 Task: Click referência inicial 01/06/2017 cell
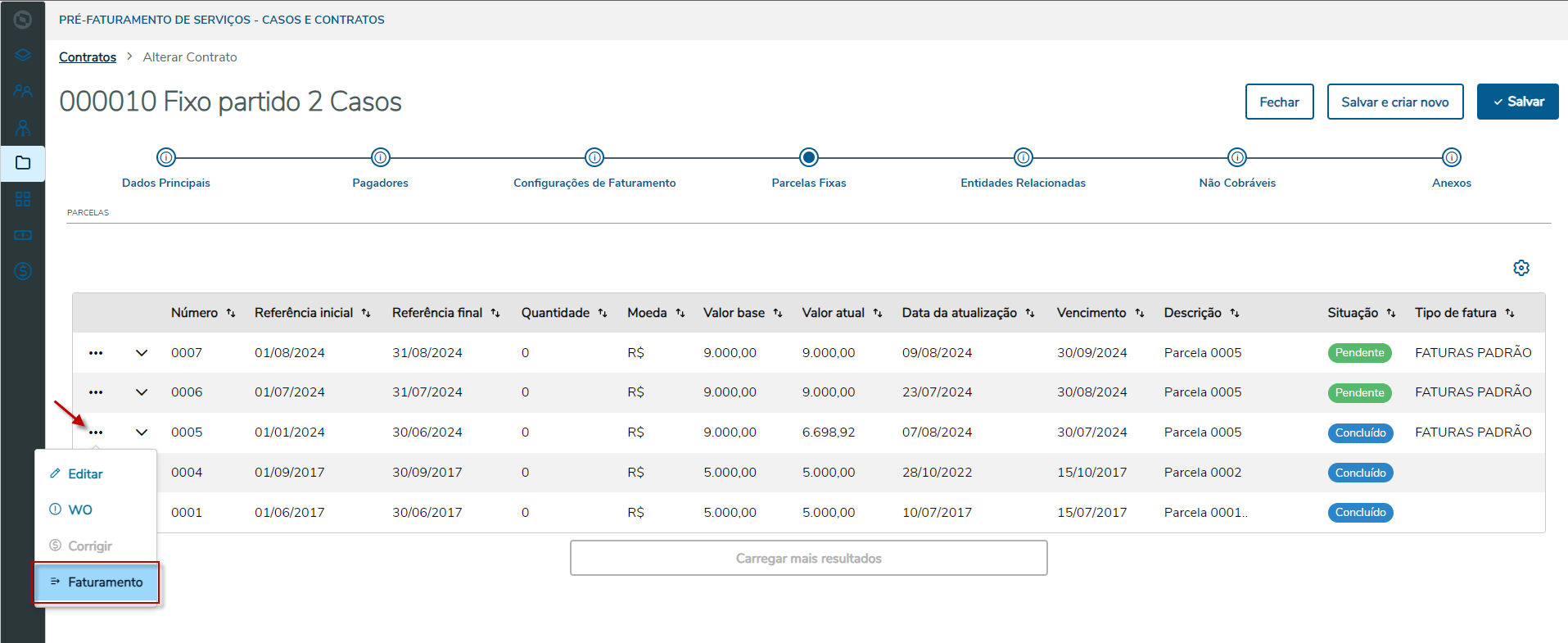289,513
